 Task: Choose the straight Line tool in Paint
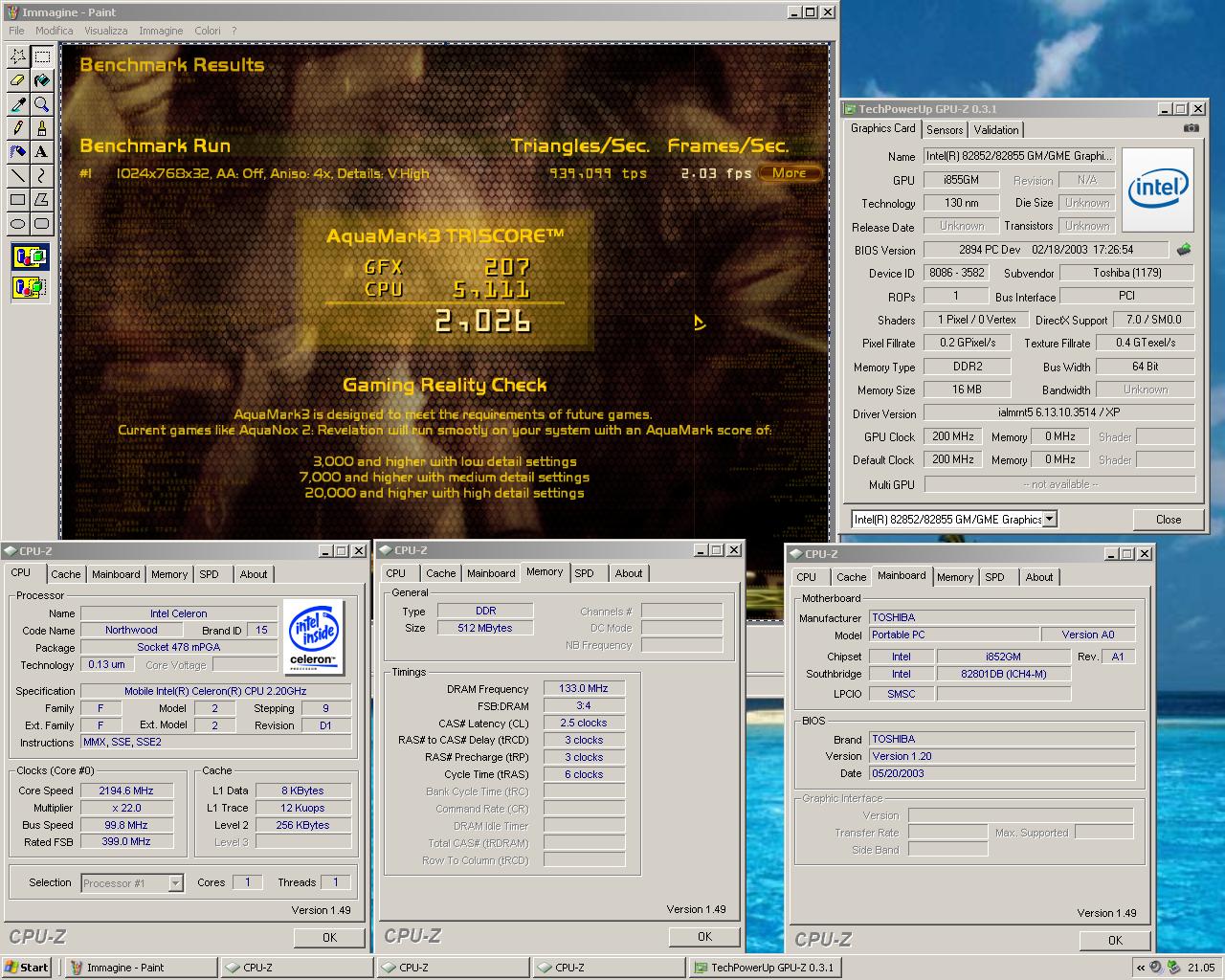pyautogui.click(x=17, y=176)
